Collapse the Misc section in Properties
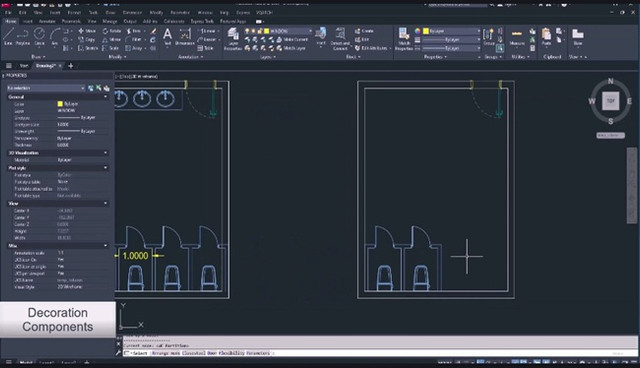The image size is (640, 368). point(106,246)
